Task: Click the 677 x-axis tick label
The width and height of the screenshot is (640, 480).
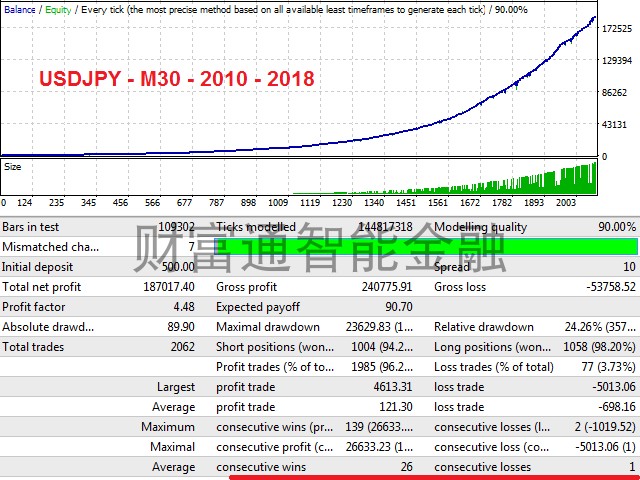Action: coord(184,202)
